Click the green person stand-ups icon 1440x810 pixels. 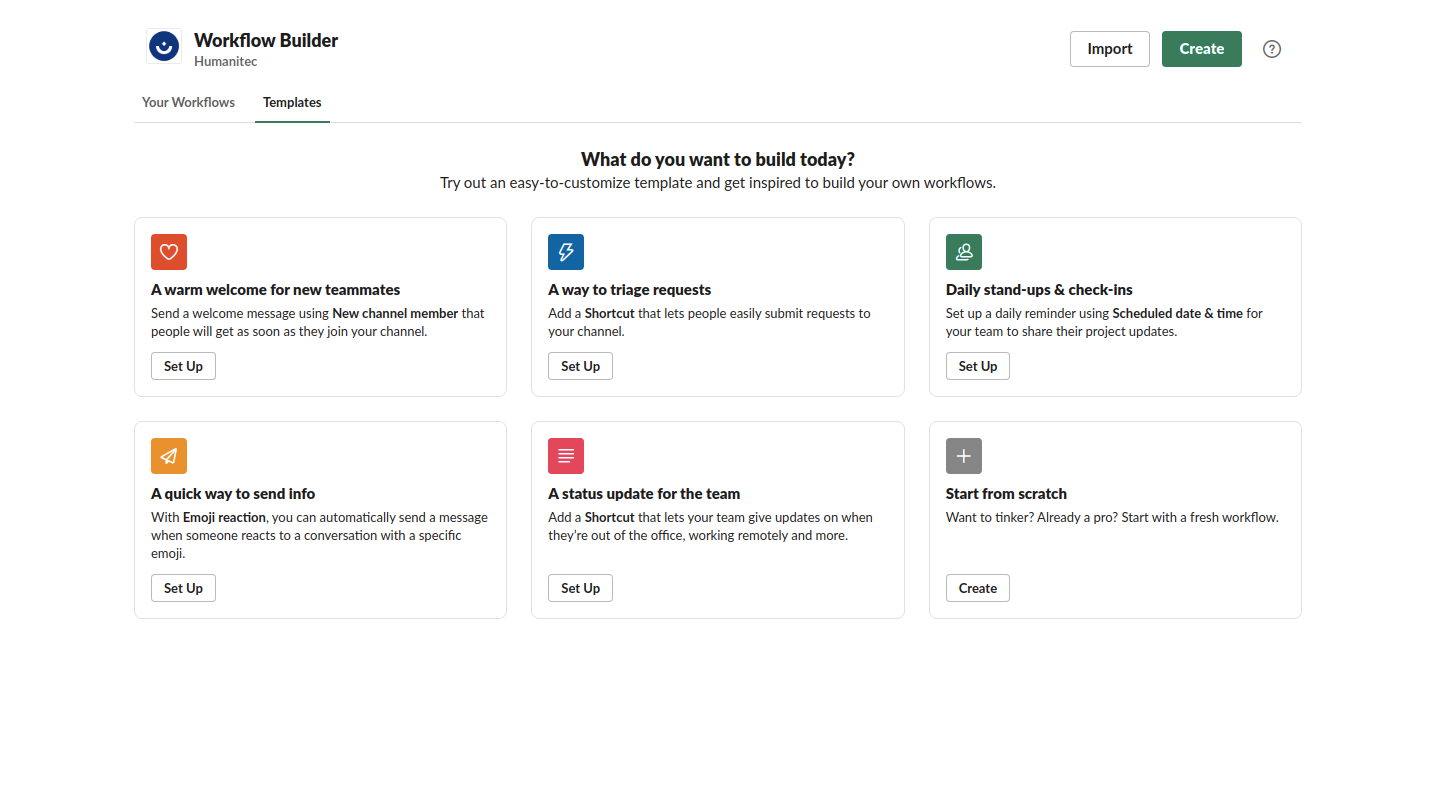tap(964, 252)
